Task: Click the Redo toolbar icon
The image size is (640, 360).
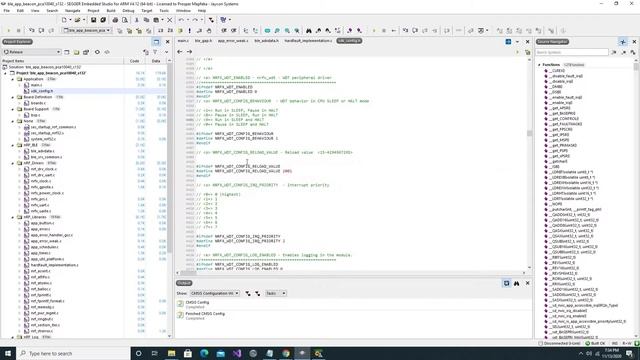Action: point(195,20)
